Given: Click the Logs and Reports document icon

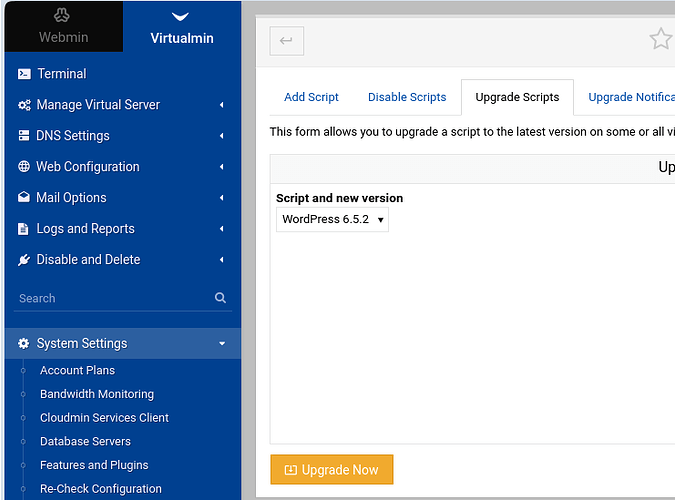Looking at the screenshot, I should click(x=23, y=229).
